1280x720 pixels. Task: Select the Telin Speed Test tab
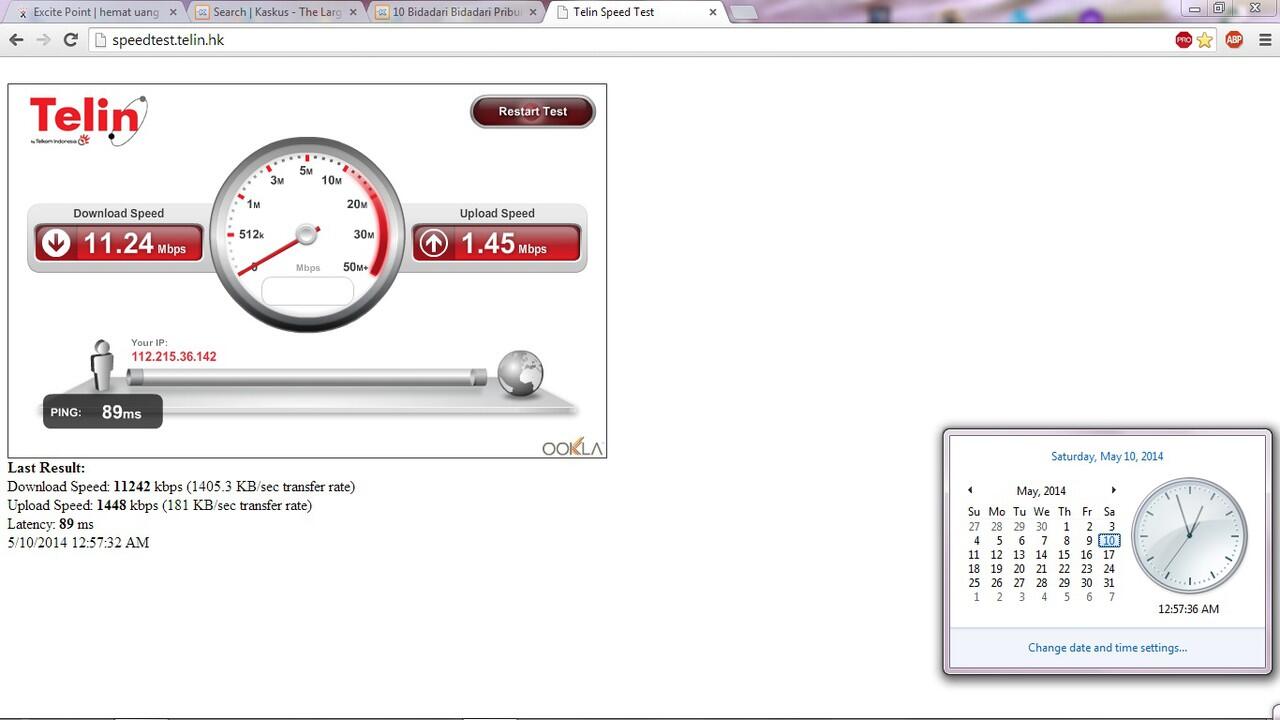638,12
